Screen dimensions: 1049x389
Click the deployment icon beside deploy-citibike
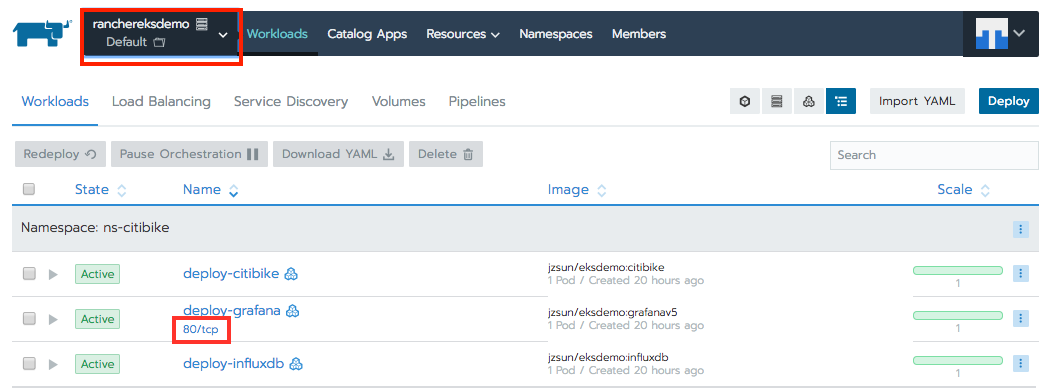[x=291, y=273]
